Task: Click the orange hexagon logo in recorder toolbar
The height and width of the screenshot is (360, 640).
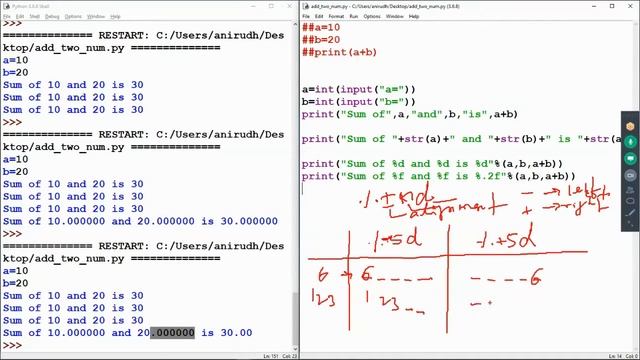Action: [630, 126]
